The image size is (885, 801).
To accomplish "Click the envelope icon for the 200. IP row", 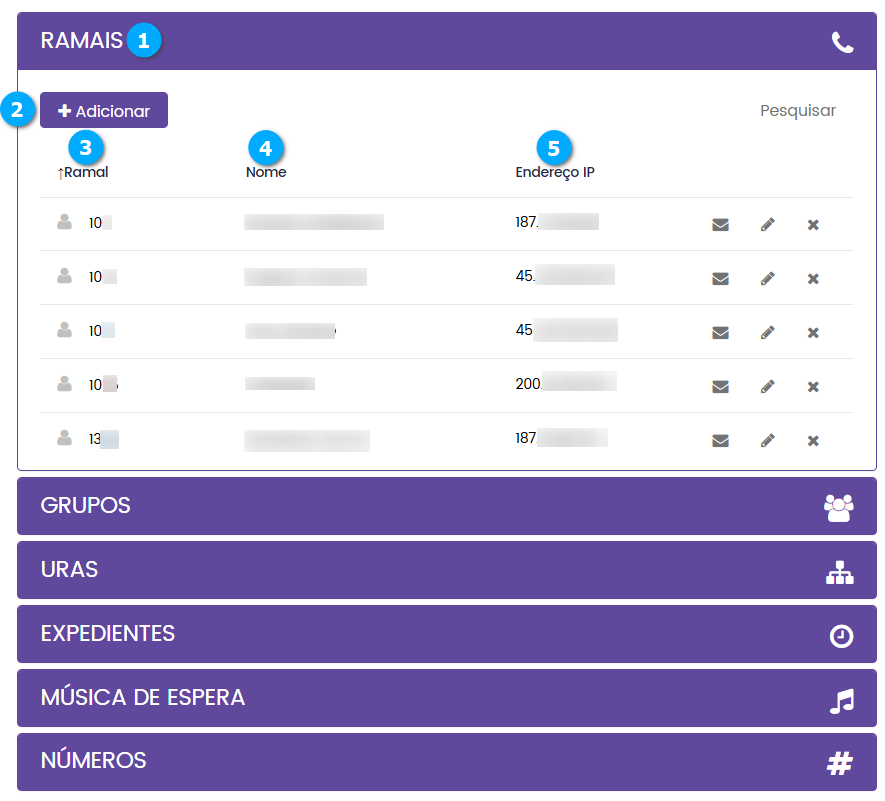I will tap(720, 386).
